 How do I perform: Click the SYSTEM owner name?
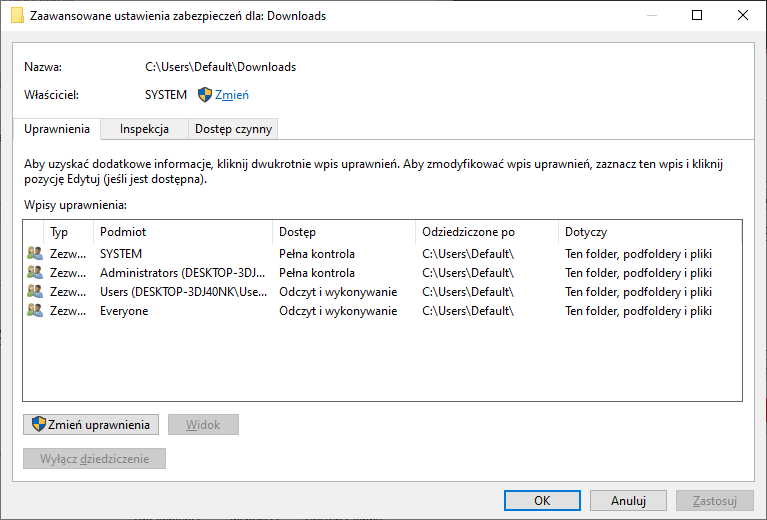point(166,95)
